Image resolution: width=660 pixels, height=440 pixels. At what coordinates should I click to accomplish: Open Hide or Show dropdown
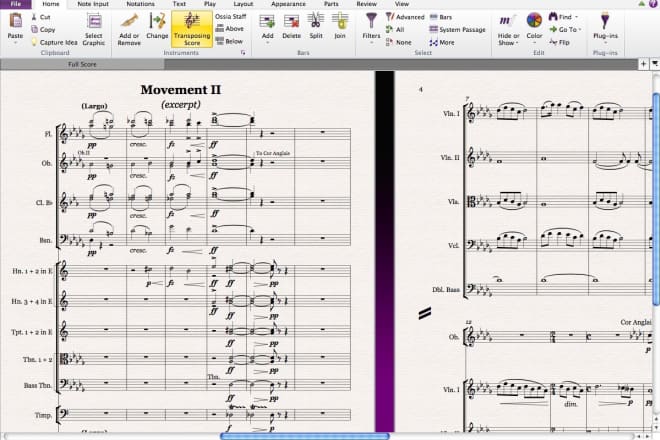[x=508, y=29]
